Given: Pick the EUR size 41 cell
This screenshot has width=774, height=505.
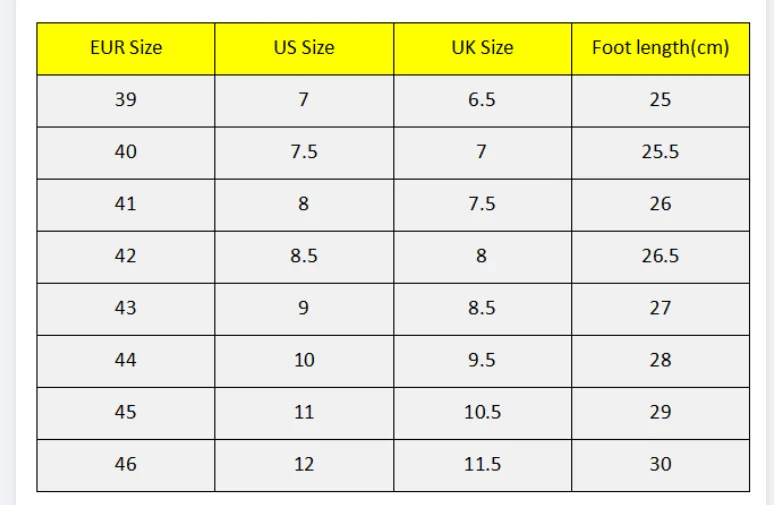Looking at the screenshot, I should tap(126, 204).
